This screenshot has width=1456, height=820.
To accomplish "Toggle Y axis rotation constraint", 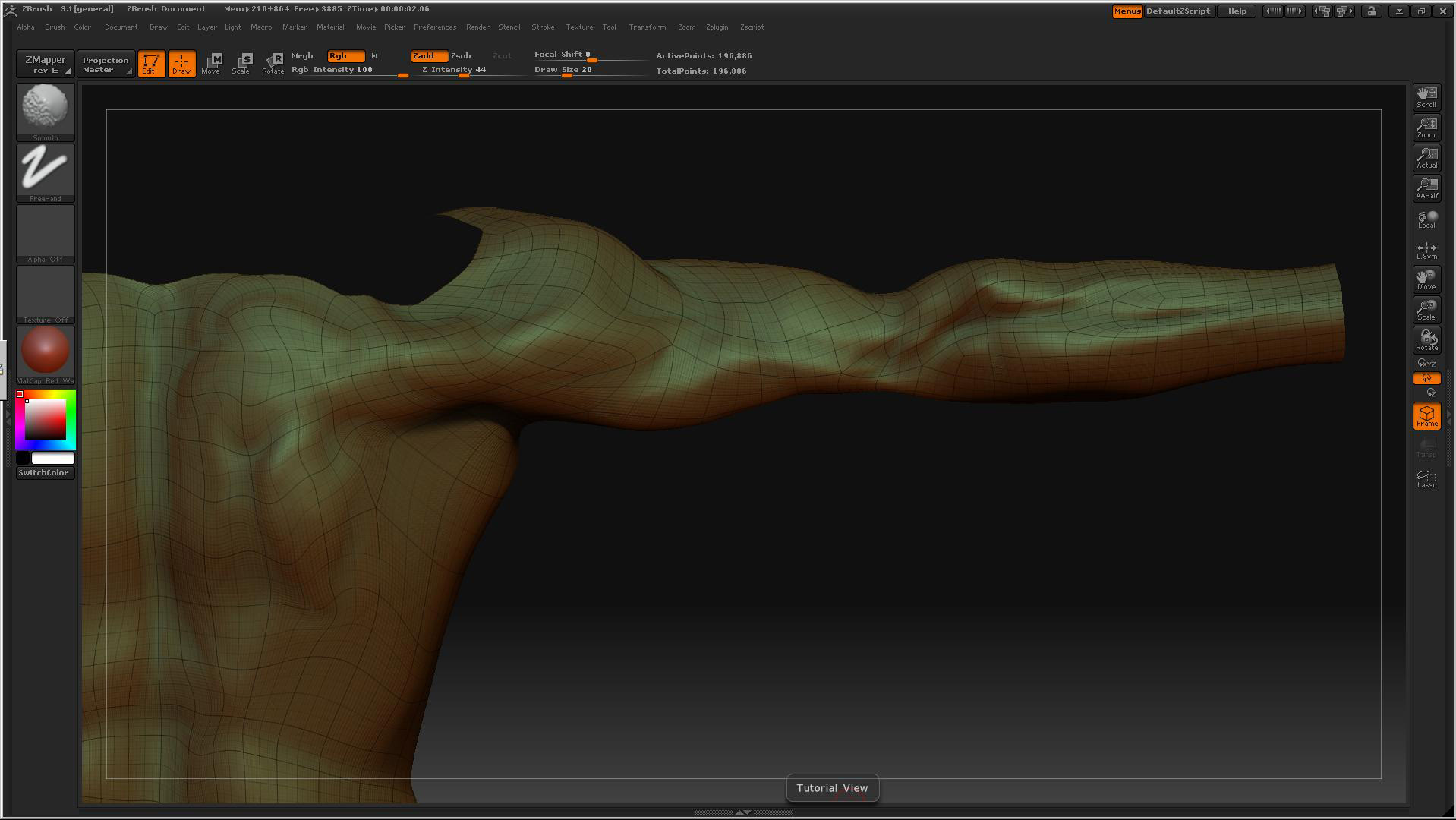I will pyautogui.click(x=1426, y=378).
